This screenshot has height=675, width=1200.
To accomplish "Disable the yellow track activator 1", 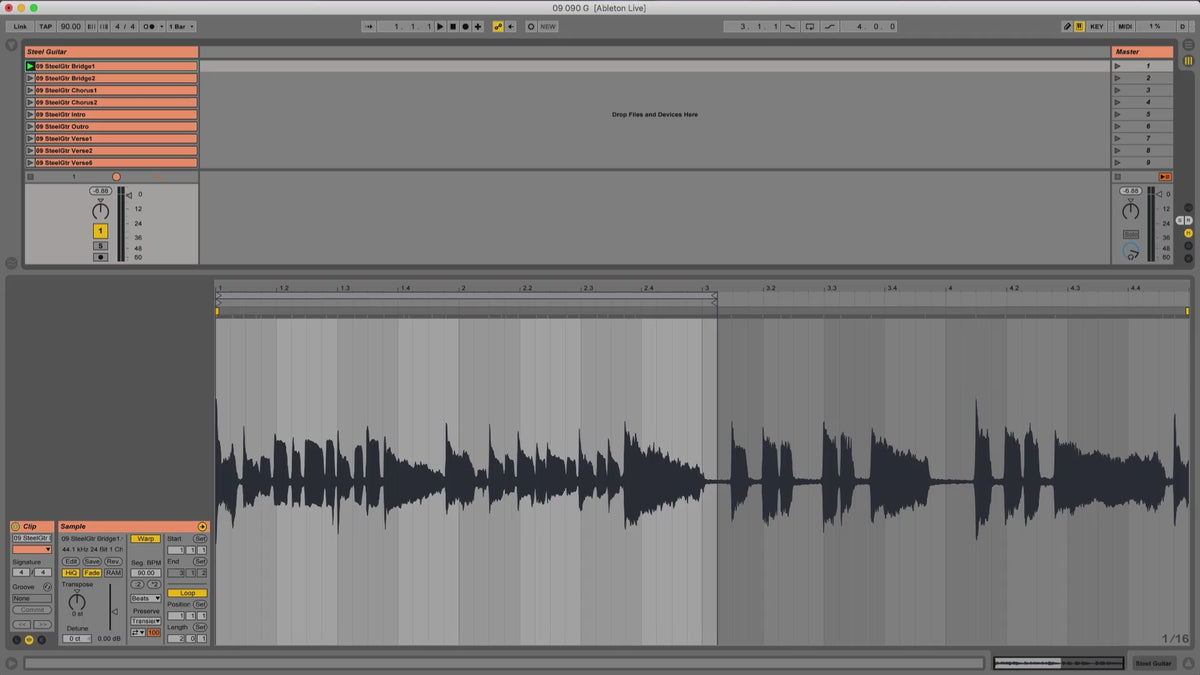I will click(x=100, y=231).
